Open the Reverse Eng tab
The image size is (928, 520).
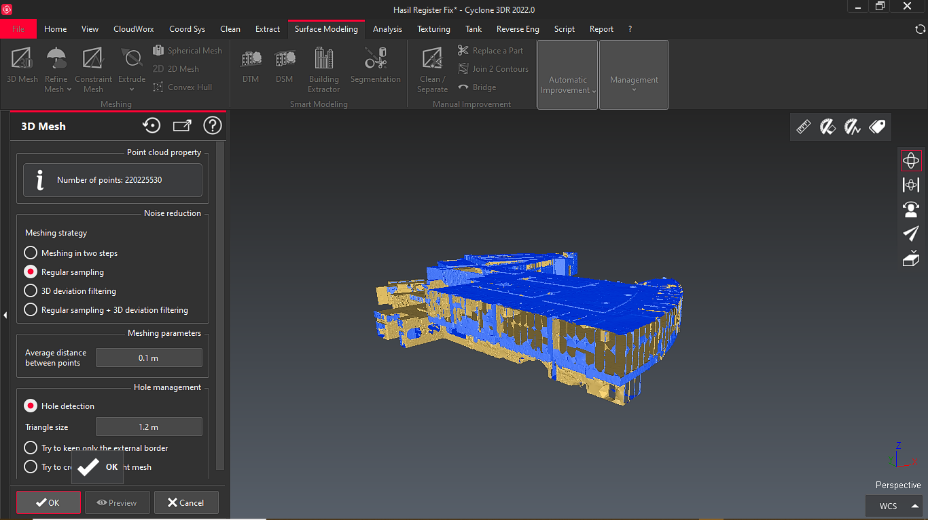517,29
